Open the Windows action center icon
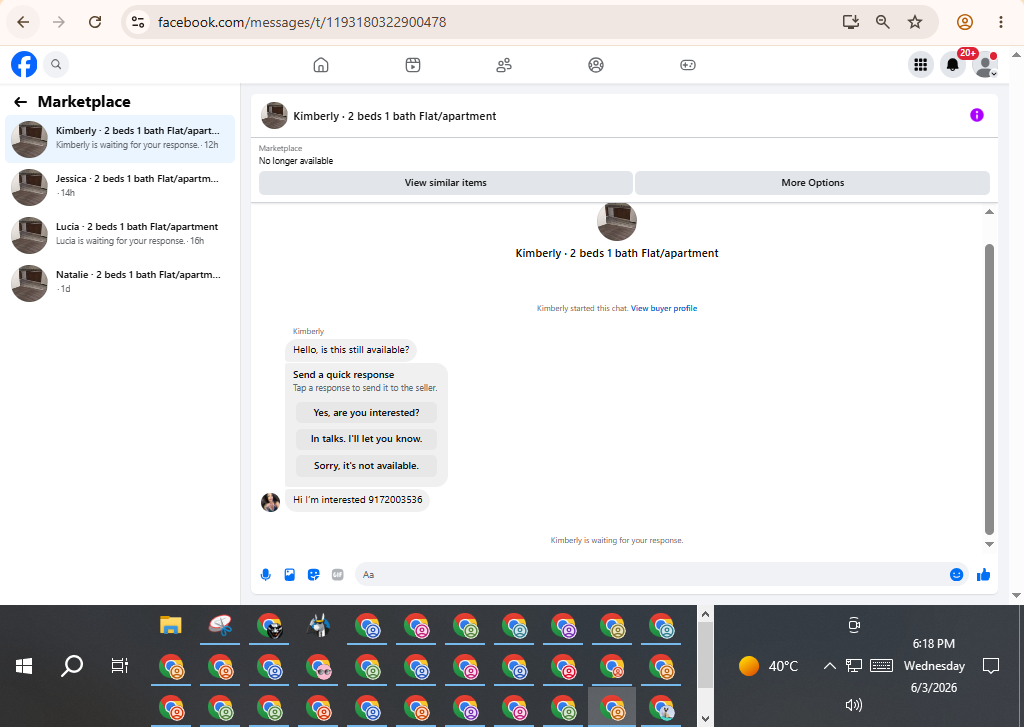The width and height of the screenshot is (1024, 727). coord(991,666)
